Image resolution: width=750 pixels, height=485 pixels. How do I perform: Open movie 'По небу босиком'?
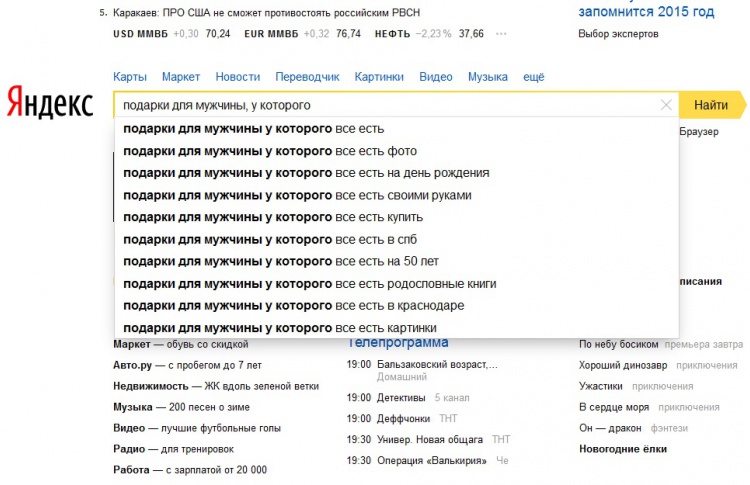click(618, 344)
